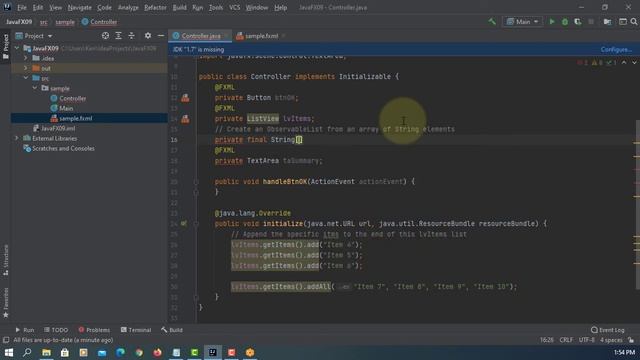Click the FXML gutter icon beside btnOK field
Viewport: 640px width, 360px height.
pos(185,98)
